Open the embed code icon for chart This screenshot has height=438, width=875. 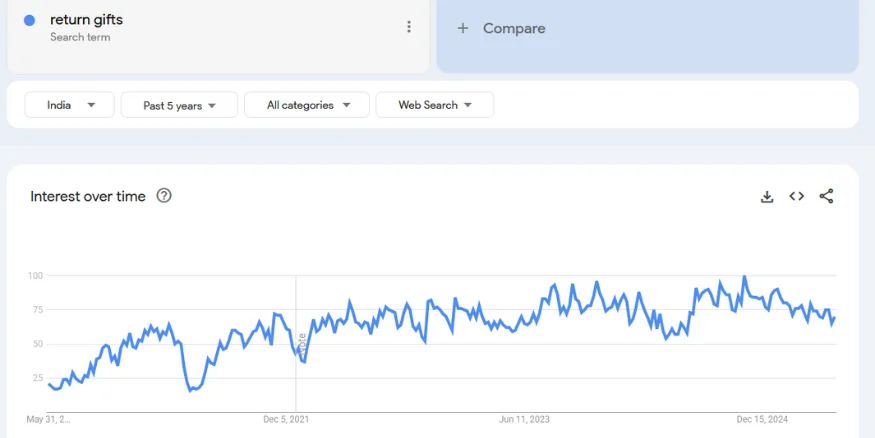[797, 197]
